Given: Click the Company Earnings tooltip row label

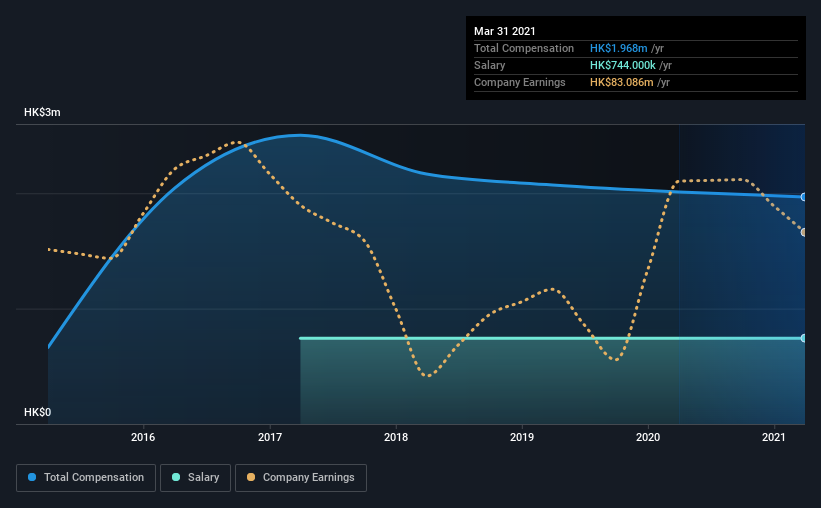Looking at the screenshot, I should [519, 82].
